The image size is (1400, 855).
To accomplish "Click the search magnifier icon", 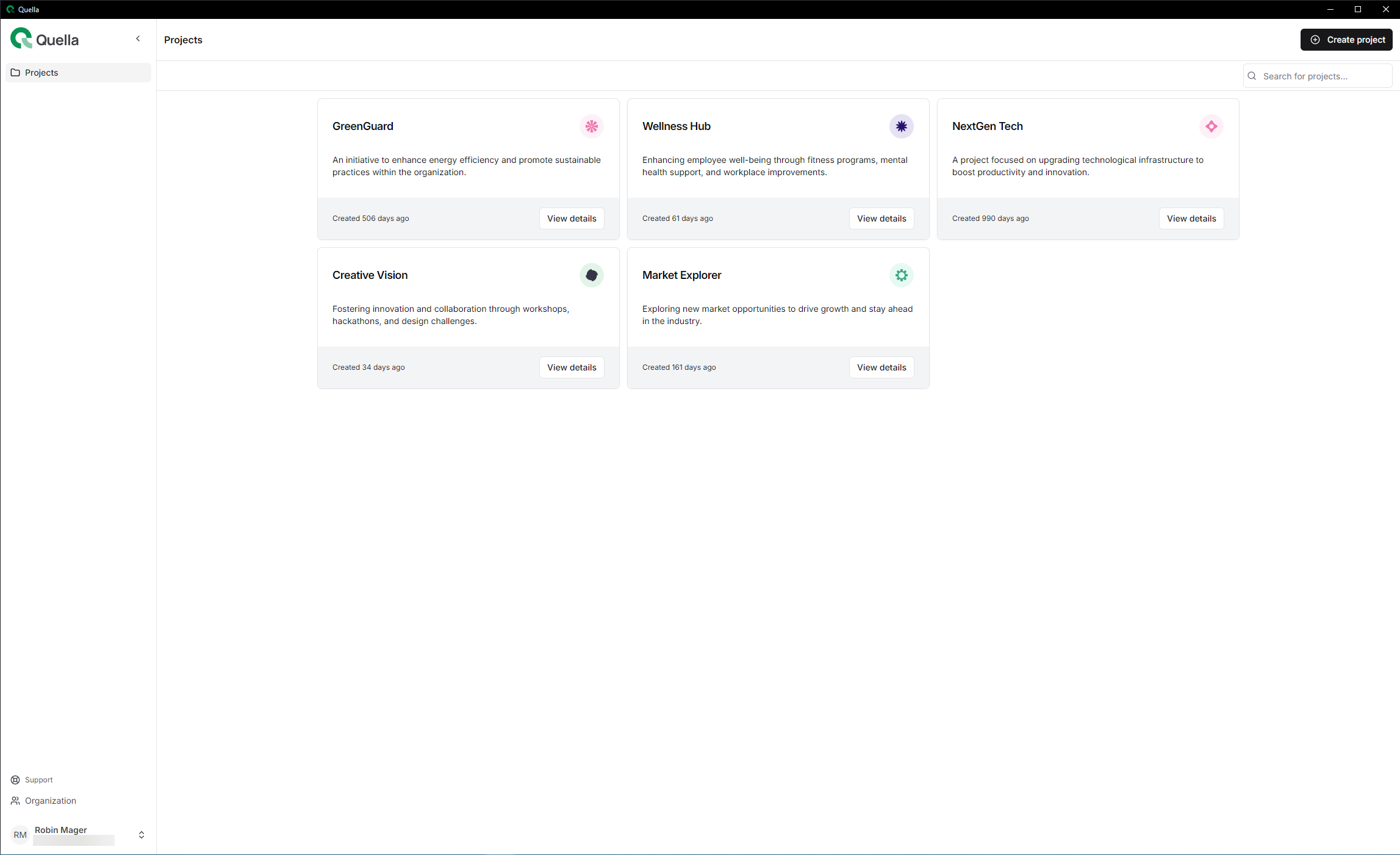I will click(1252, 76).
